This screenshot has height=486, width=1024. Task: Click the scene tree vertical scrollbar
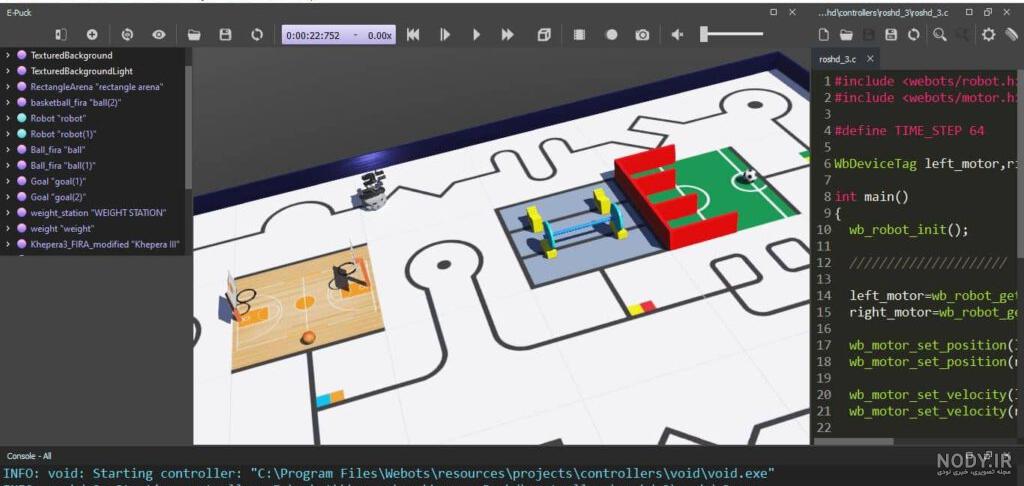point(189,127)
